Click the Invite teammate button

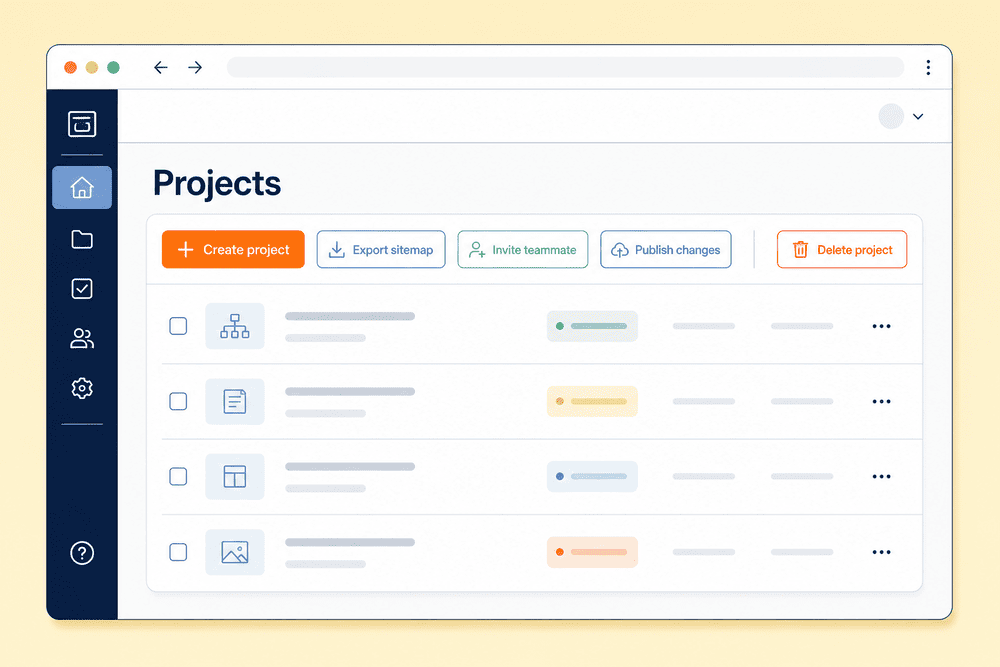(523, 249)
